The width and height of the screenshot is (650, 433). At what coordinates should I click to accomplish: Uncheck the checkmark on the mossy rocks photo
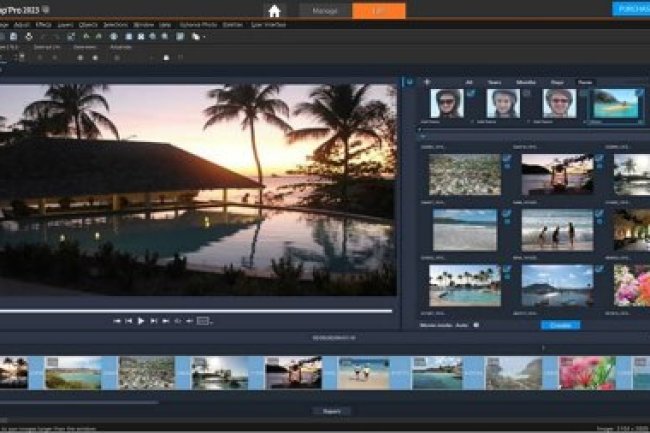point(507,158)
